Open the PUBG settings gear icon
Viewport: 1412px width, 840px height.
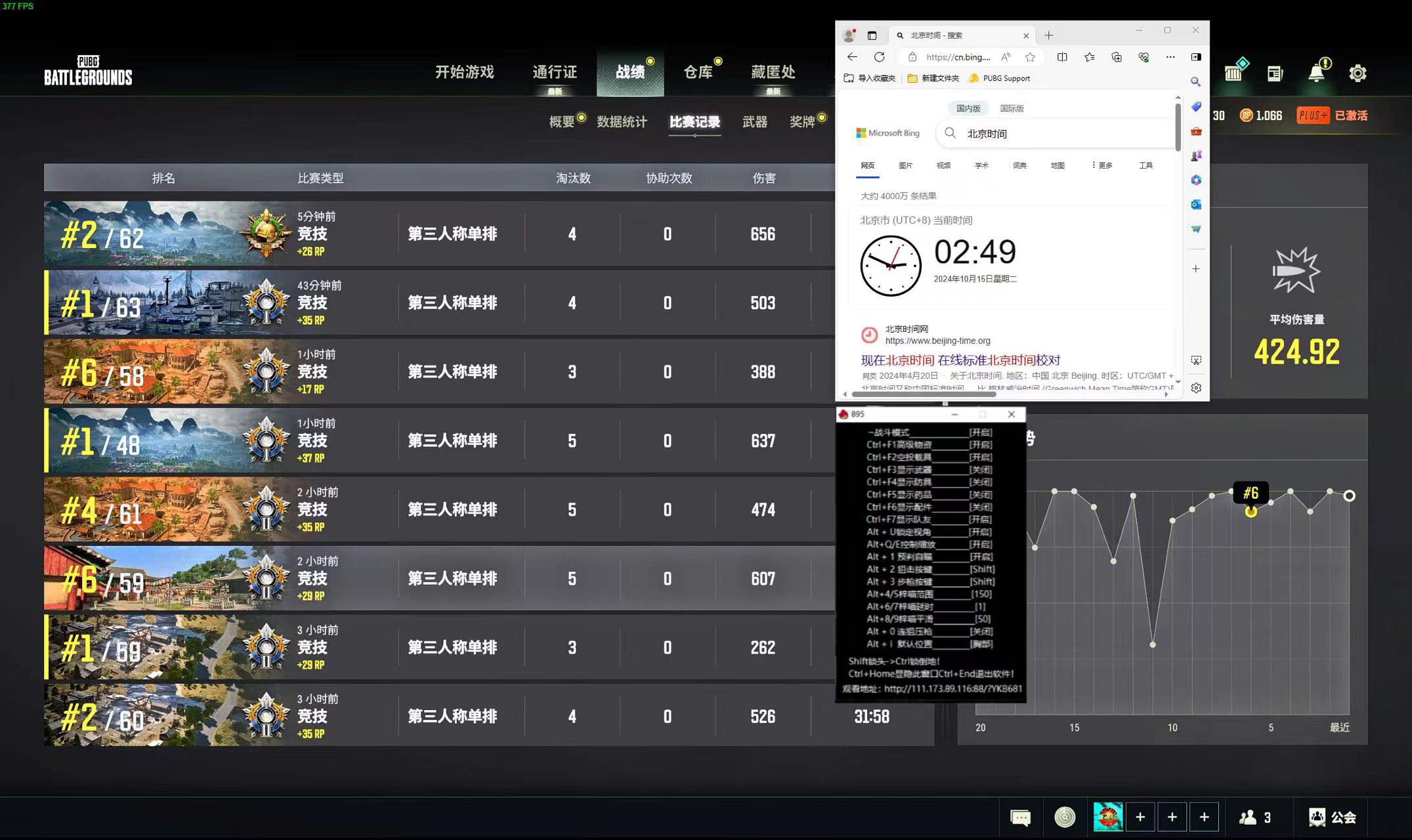click(1358, 73)
